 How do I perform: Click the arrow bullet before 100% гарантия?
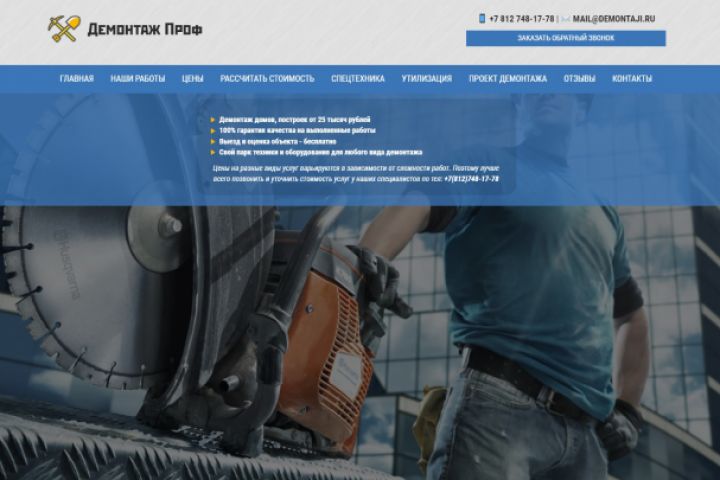213,131
